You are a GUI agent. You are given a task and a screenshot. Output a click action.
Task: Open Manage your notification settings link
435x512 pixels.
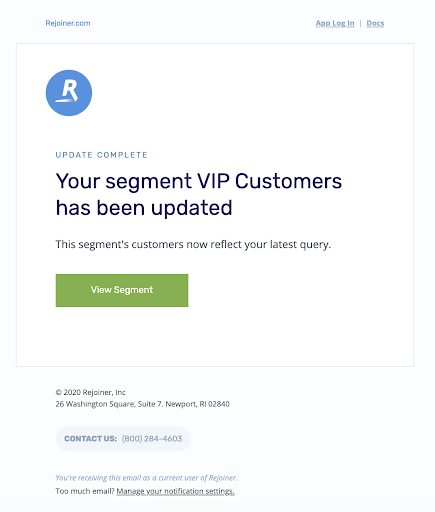(x=176, y=491)
